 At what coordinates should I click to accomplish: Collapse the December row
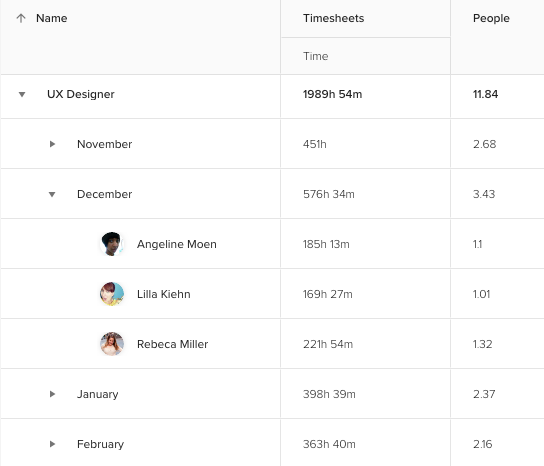coord(52,194)
